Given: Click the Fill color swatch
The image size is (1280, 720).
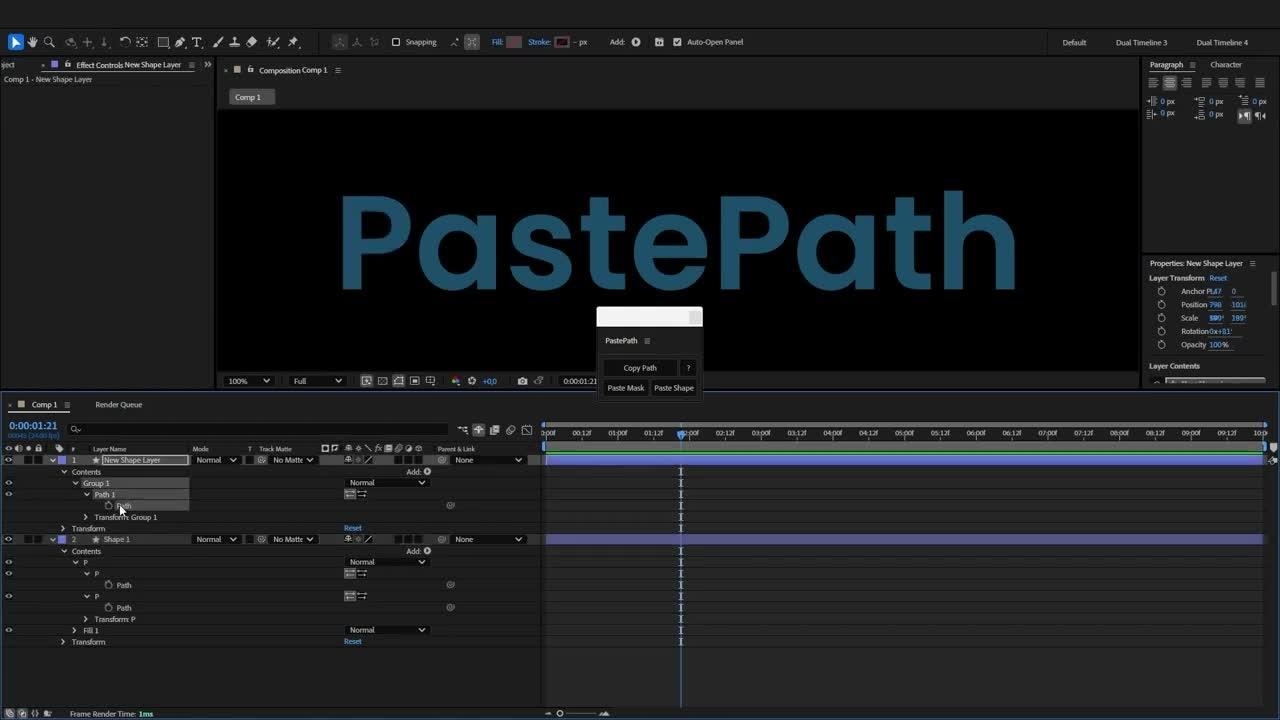Looking at the screenshot, I should pyautogui.click(x=514, y=42).
